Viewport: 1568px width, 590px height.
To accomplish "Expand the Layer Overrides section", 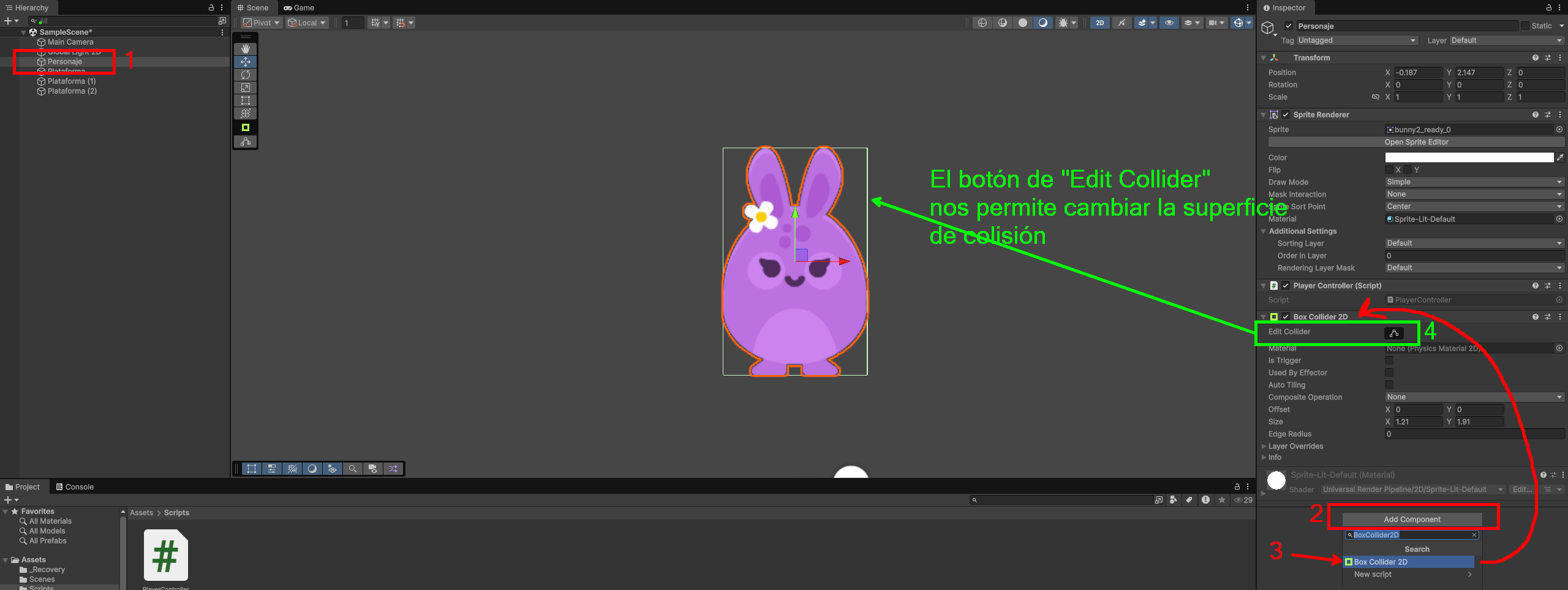I will click(x=1295, y=446).
